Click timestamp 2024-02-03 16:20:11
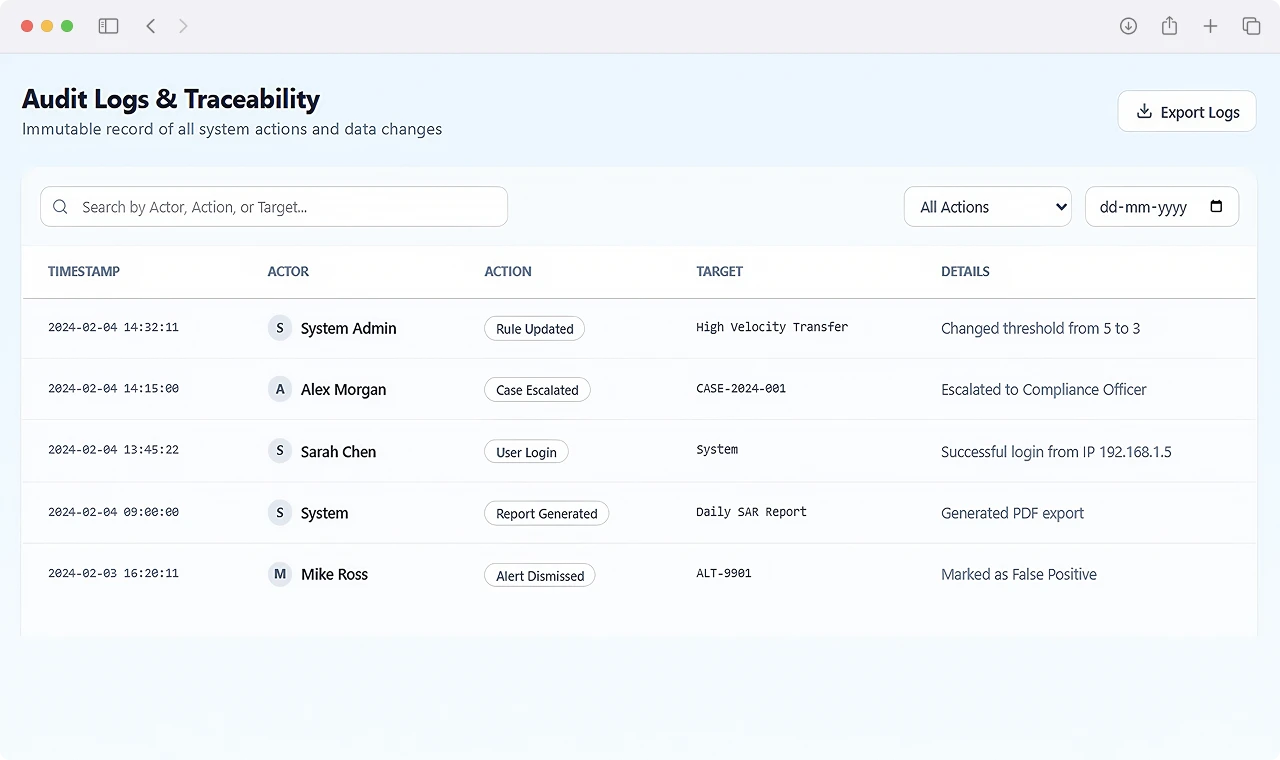Image resolution: width=1280 pixels, height=760 pixels. pyautogui.click(x=113, y=573)
